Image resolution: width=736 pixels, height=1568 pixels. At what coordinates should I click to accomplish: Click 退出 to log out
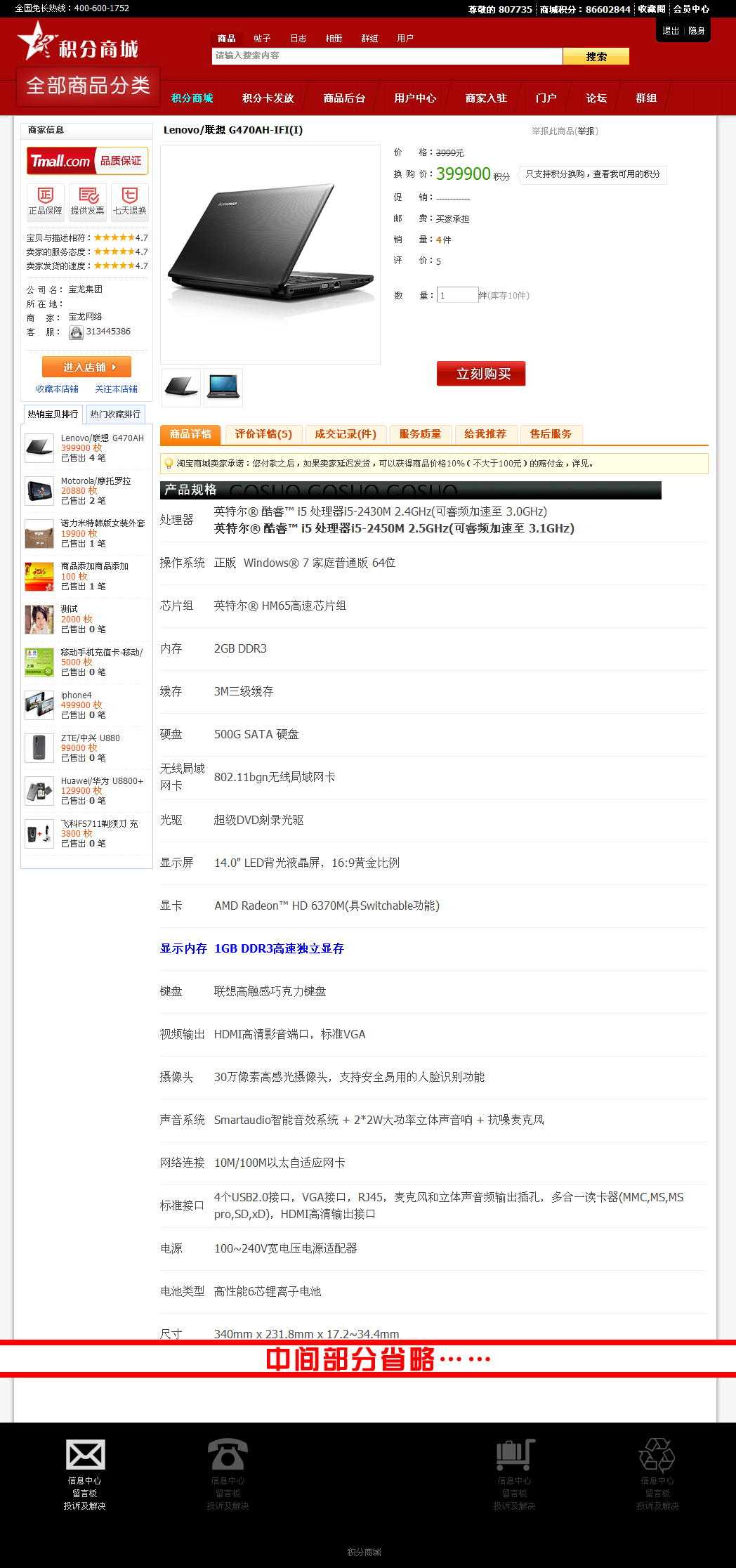coord(671,31)
